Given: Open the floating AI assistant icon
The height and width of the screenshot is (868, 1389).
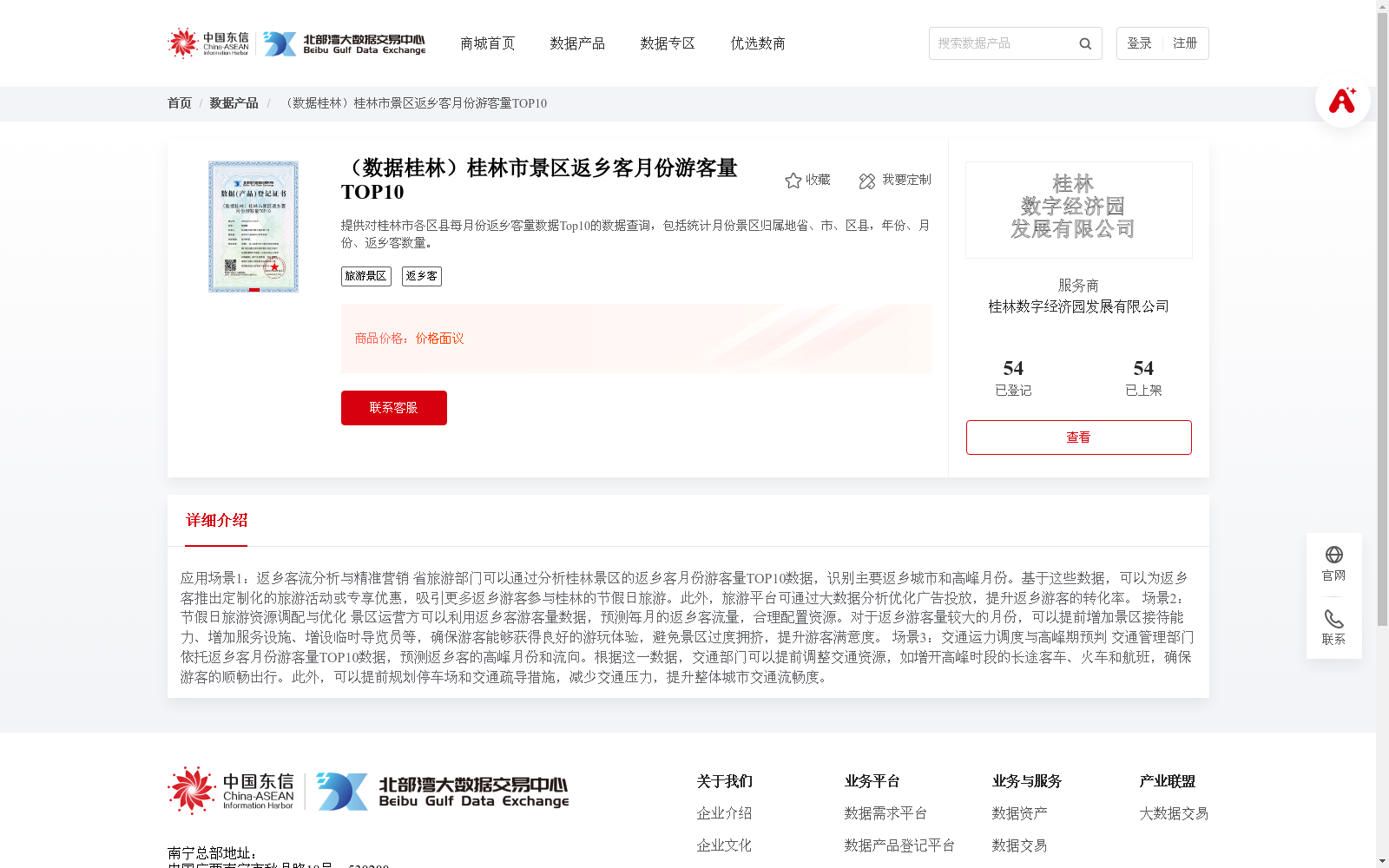Looking at the screenshot, I should 1342,100.
